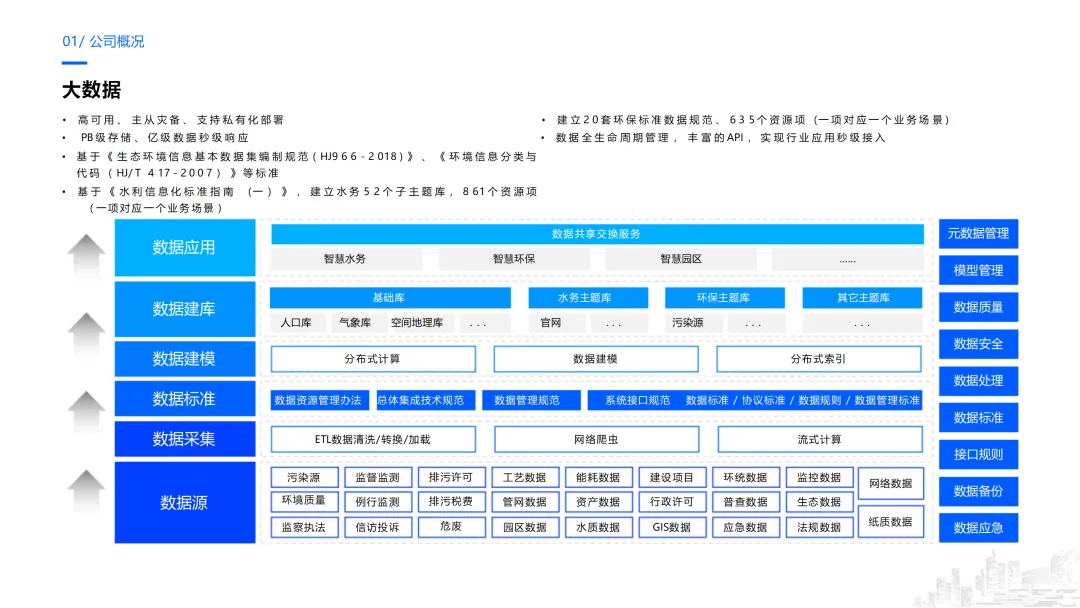Click the 监控数据 cell

click(x=820, y=477)
